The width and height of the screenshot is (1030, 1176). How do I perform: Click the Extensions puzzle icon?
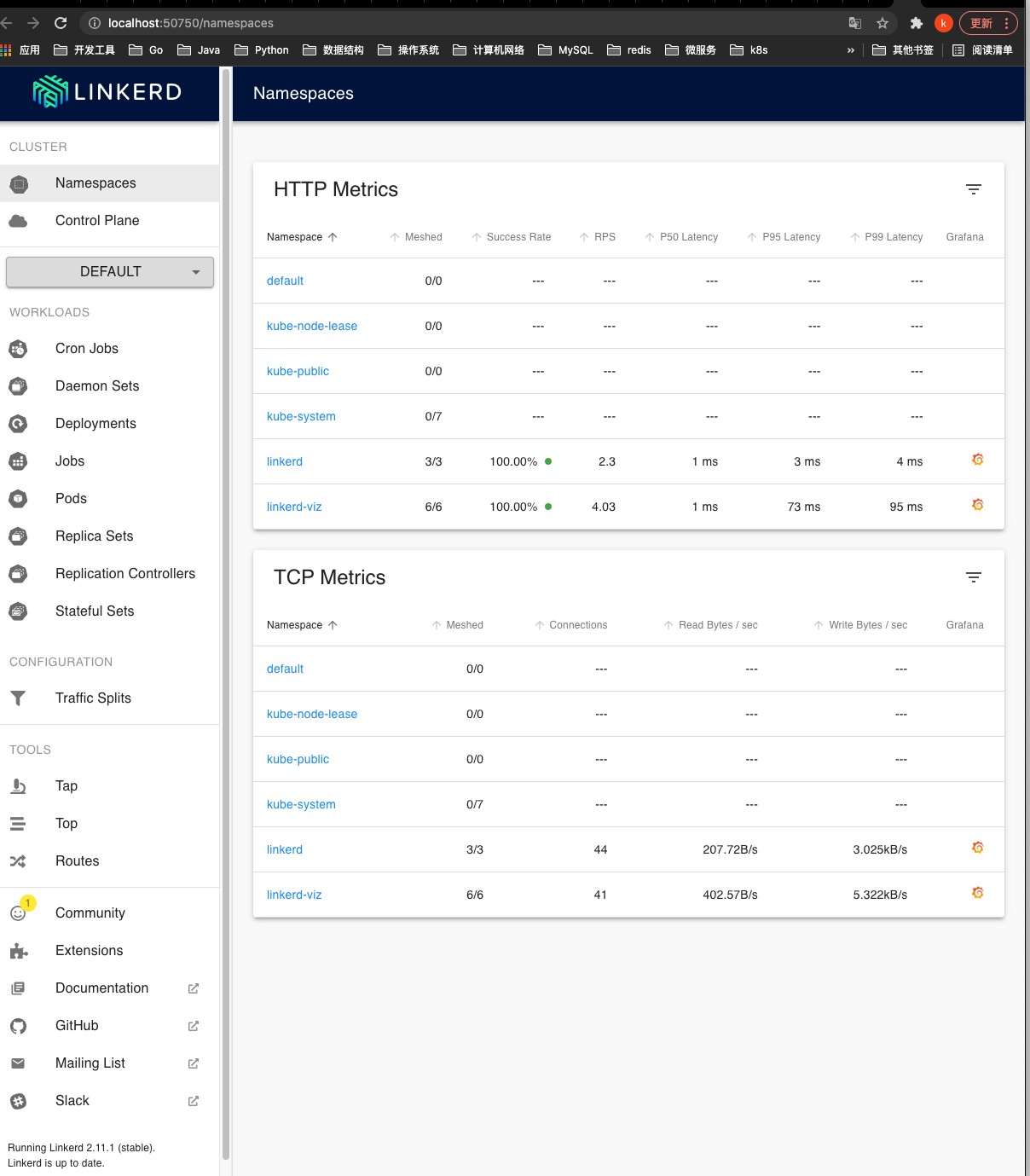click(x=18, y=951)
